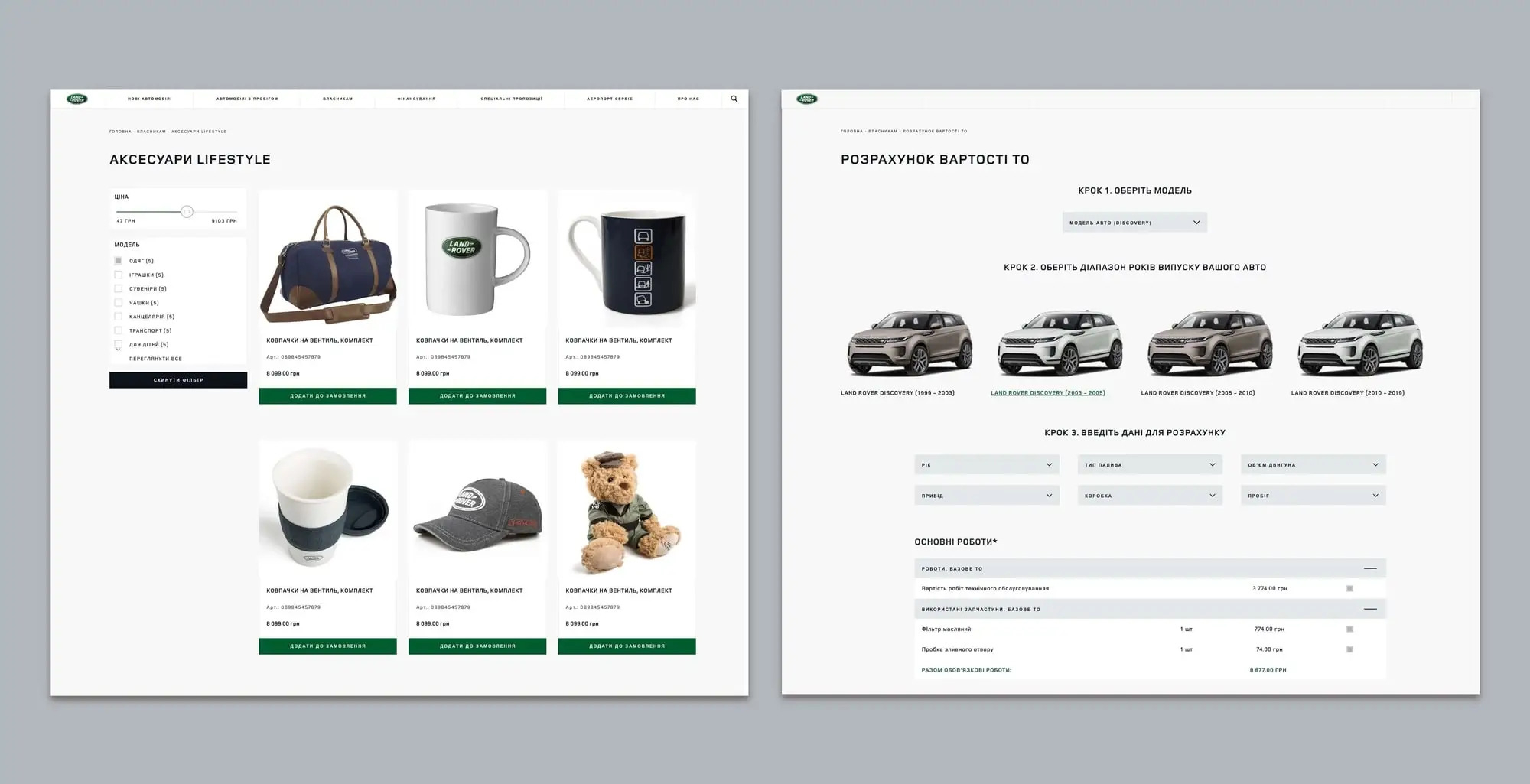Toggle checkbox for Фільтр масляний row
1530x784 pixels.
click(x=1349, y=629)
